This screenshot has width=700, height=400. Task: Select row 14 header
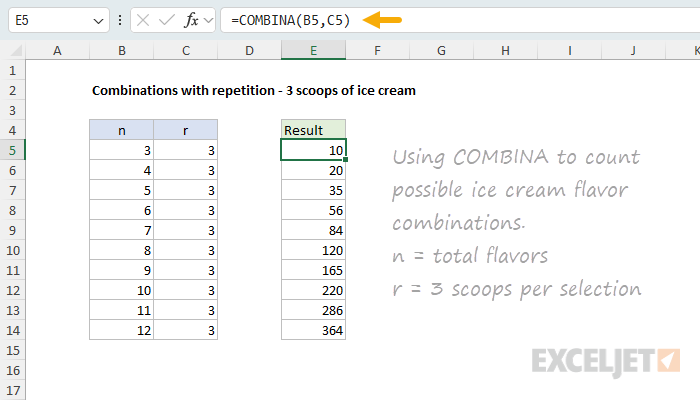click(12, 330)
